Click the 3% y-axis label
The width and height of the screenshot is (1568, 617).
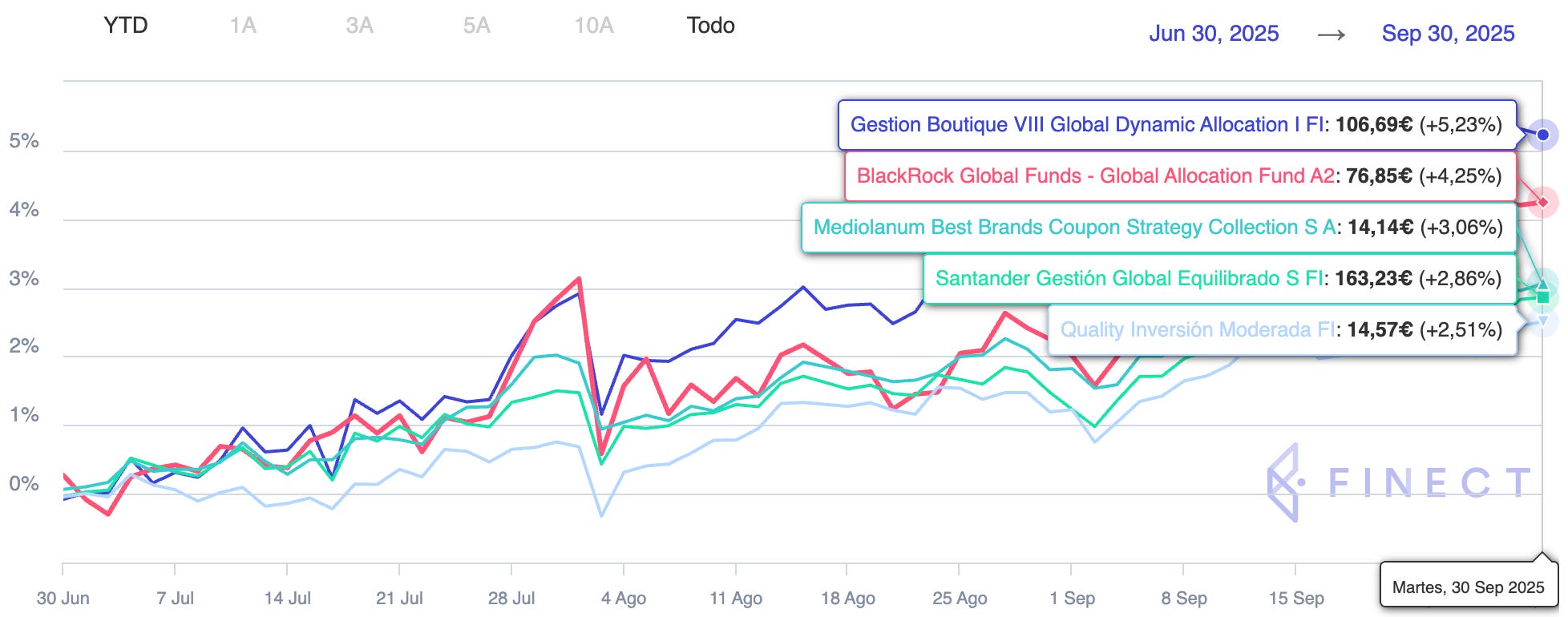24,279
